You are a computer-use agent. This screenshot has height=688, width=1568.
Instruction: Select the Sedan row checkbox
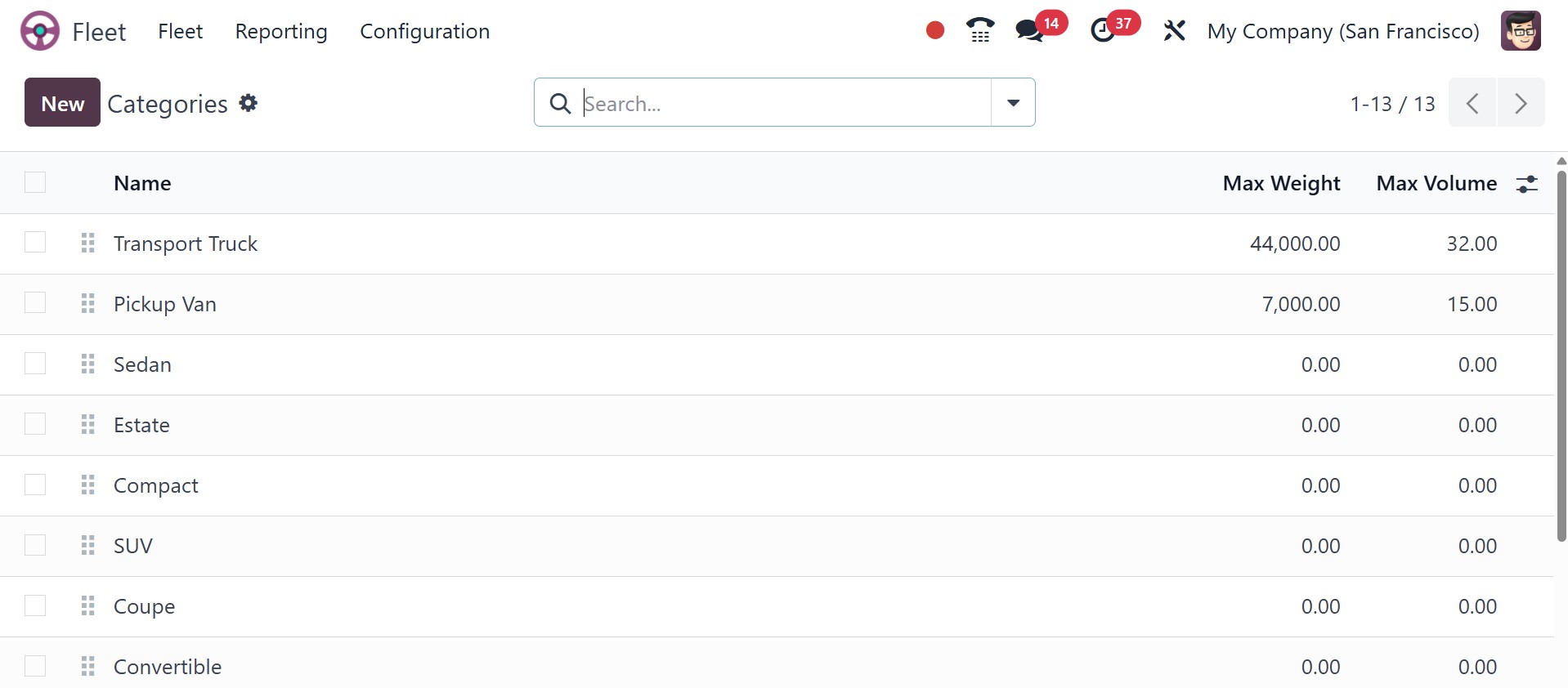click(x=35, y=364)
